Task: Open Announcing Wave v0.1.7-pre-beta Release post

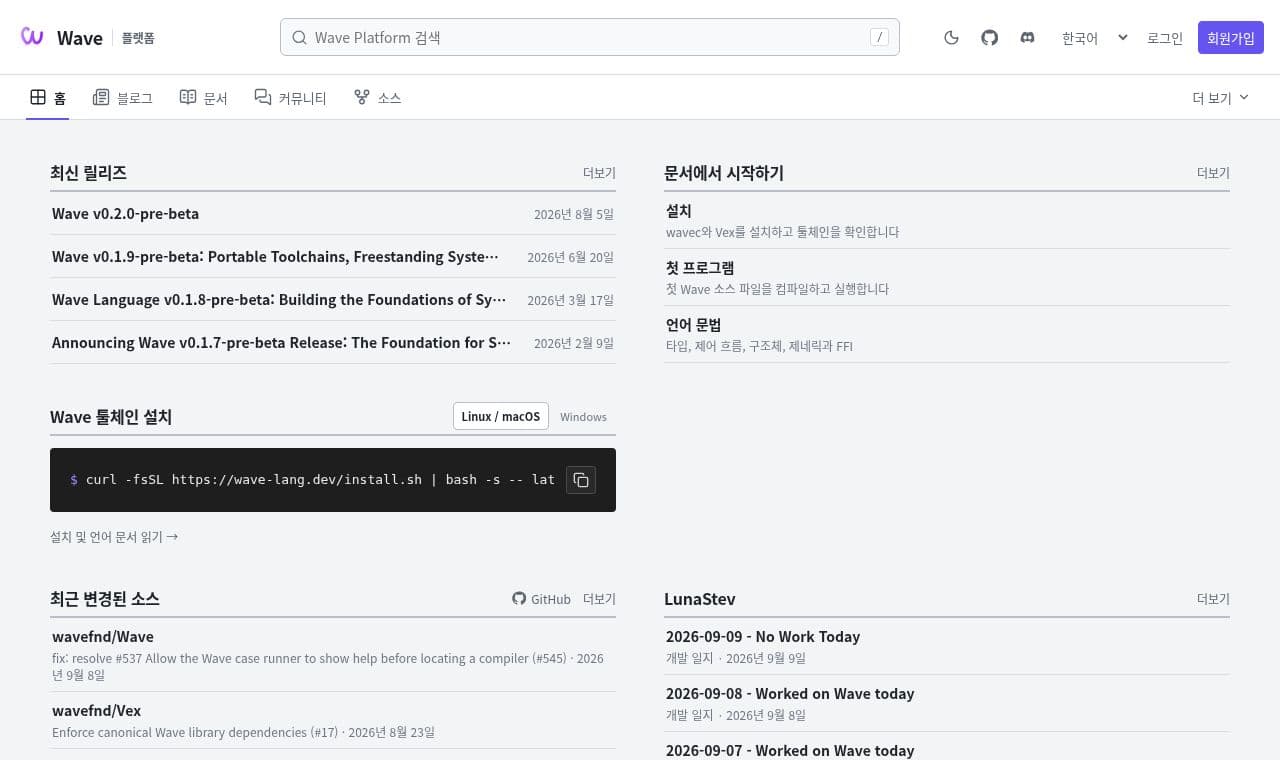Action: [333, 343]
